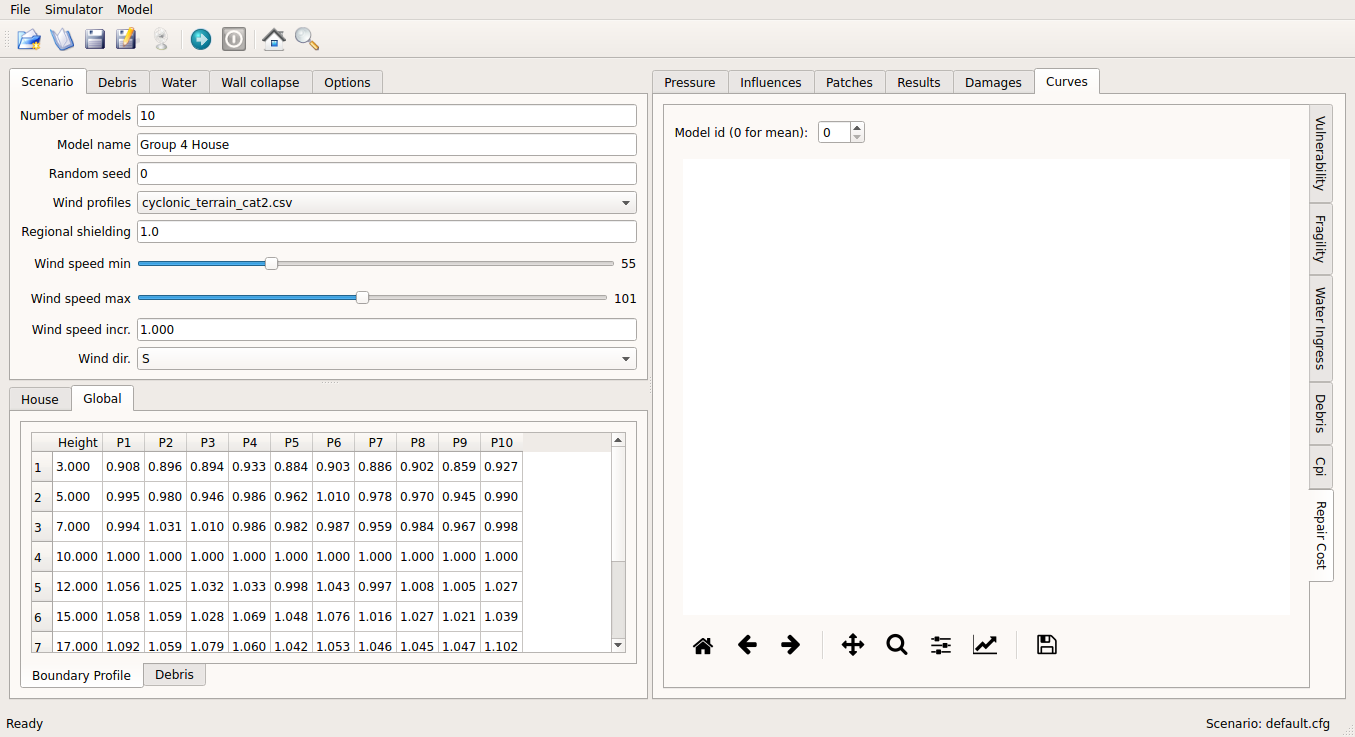This screenshot has width=1355, height=737.
Task: Switch to the Cpi side tab
Action: [1320, 467]
